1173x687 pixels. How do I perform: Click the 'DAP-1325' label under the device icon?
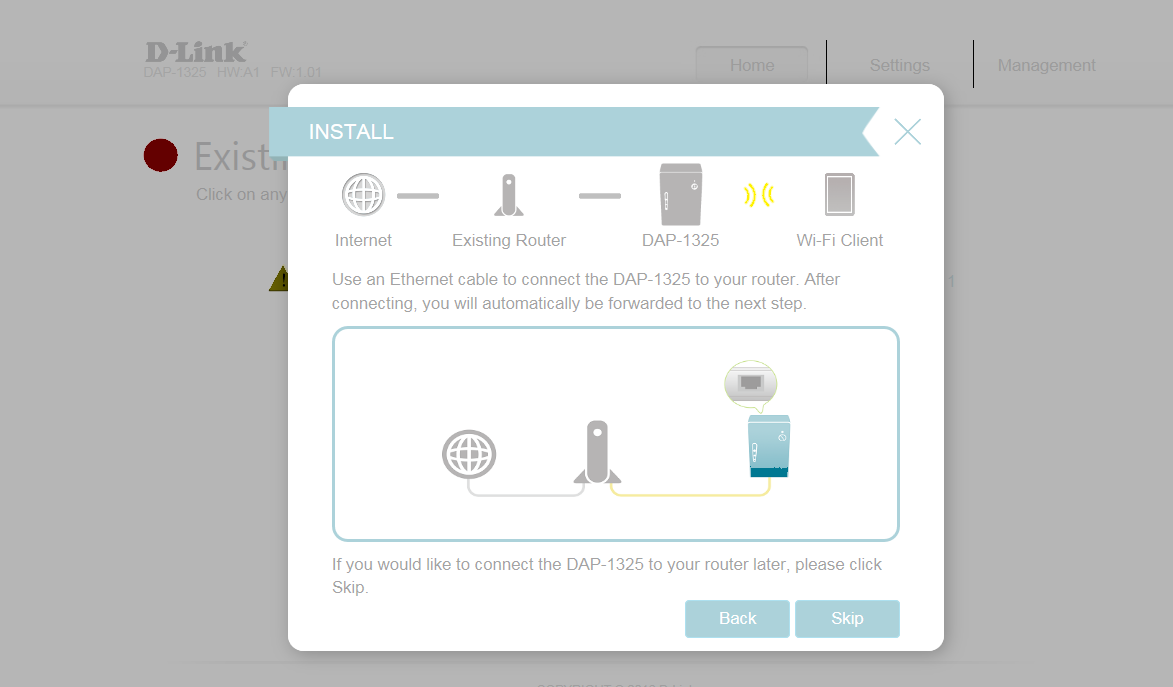click(681, 240)
